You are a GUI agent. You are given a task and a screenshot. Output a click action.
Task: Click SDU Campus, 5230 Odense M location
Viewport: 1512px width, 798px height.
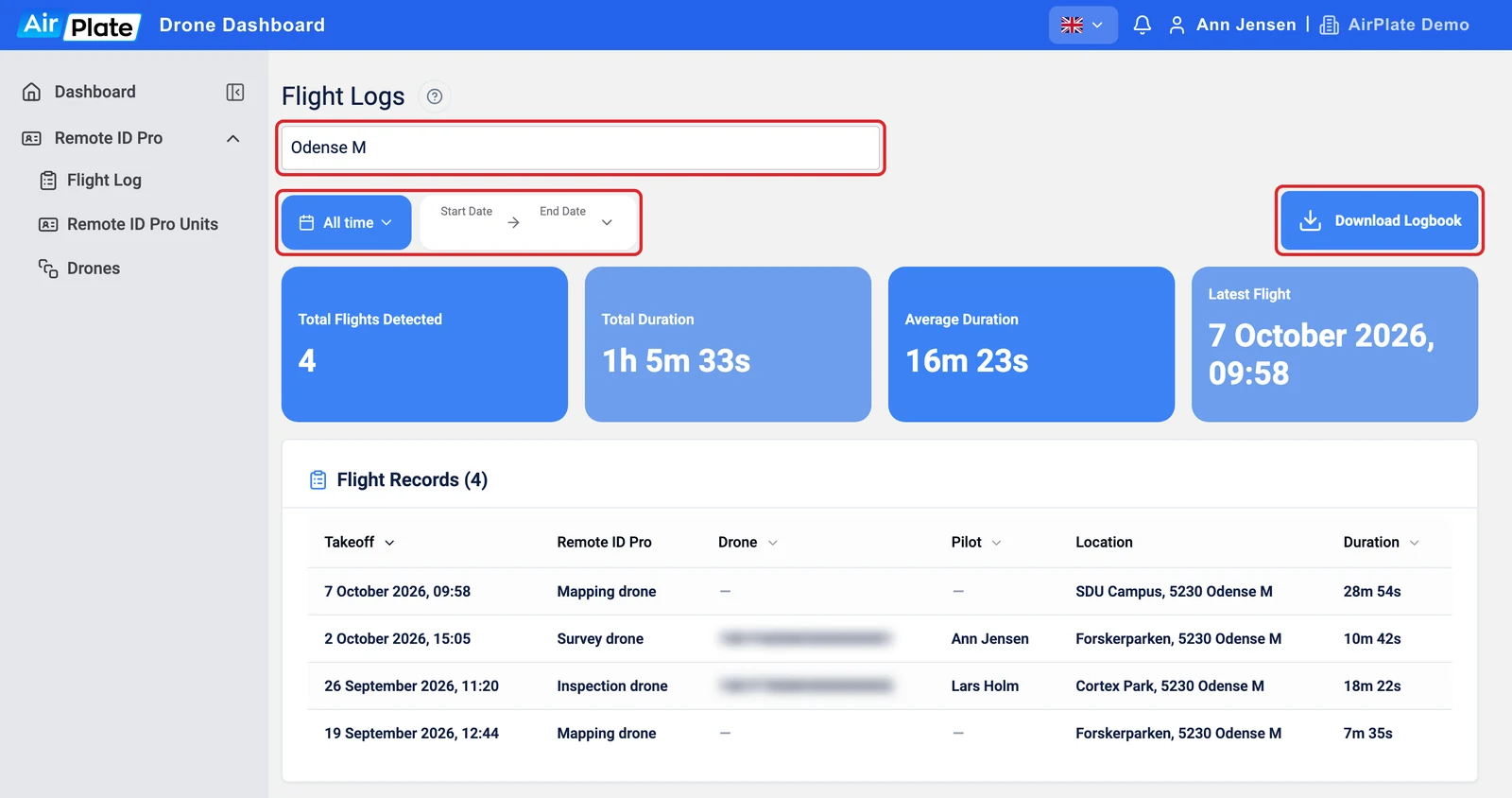[1174, 592]
